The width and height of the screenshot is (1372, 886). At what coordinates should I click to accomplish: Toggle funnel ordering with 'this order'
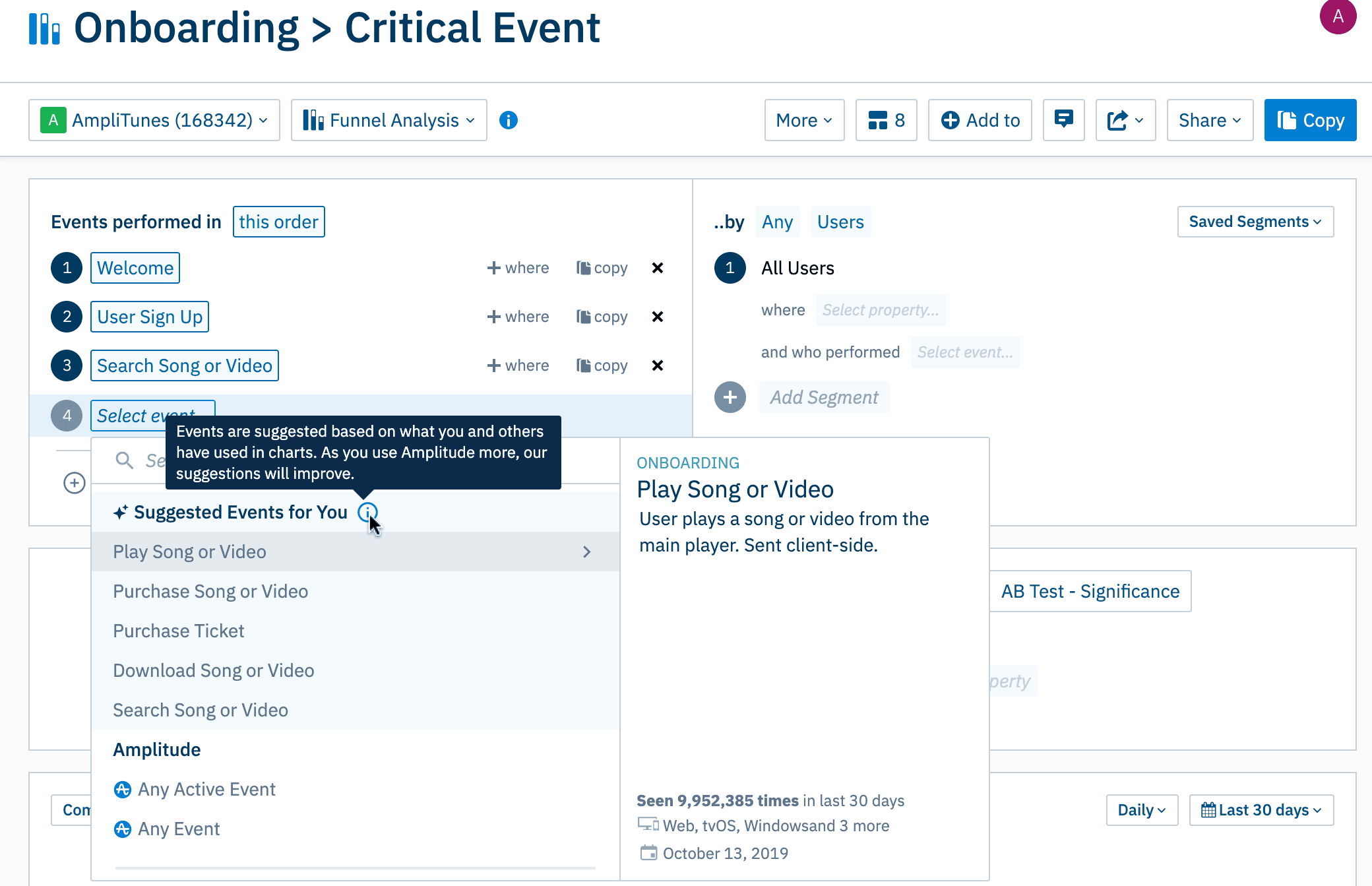pyautogui.click(x=278, y=222)
